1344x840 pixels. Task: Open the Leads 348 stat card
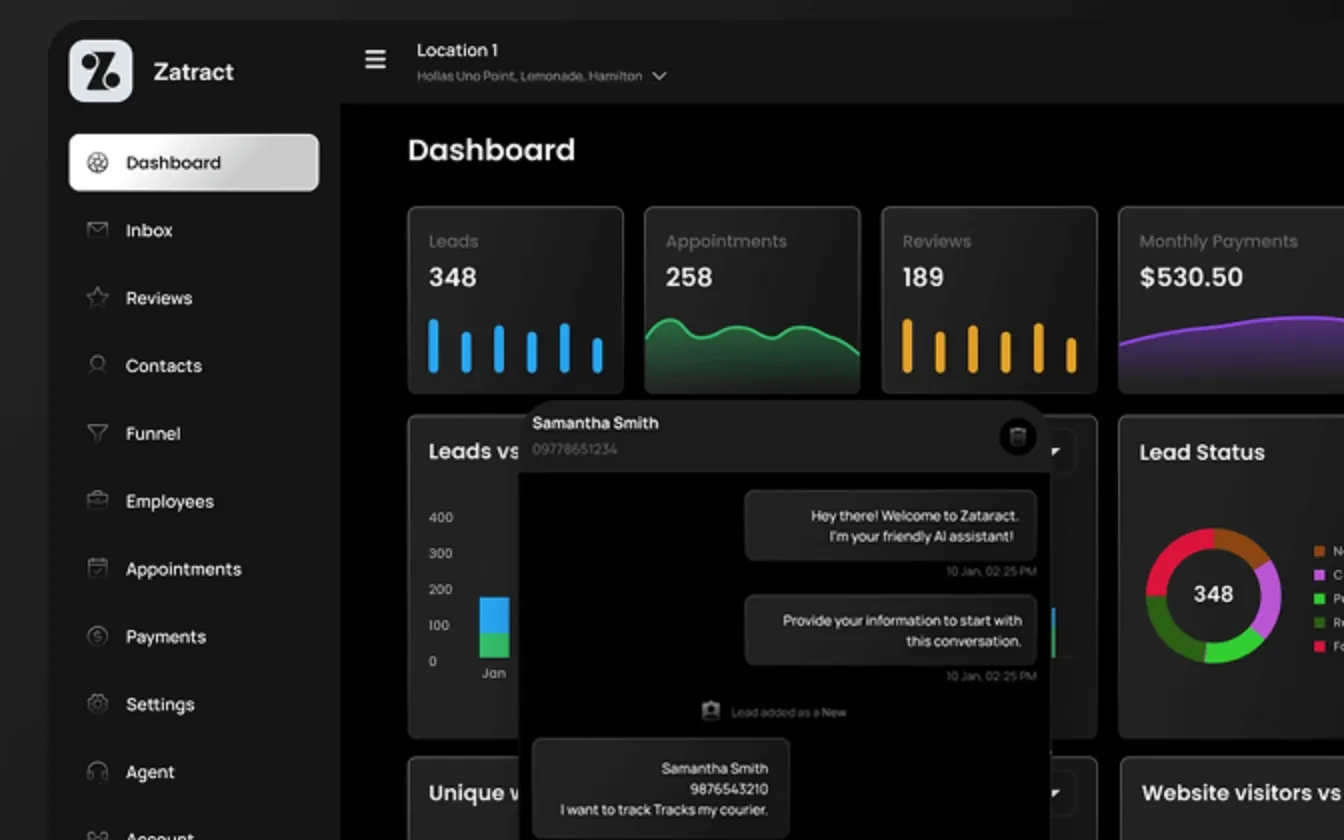515,300
